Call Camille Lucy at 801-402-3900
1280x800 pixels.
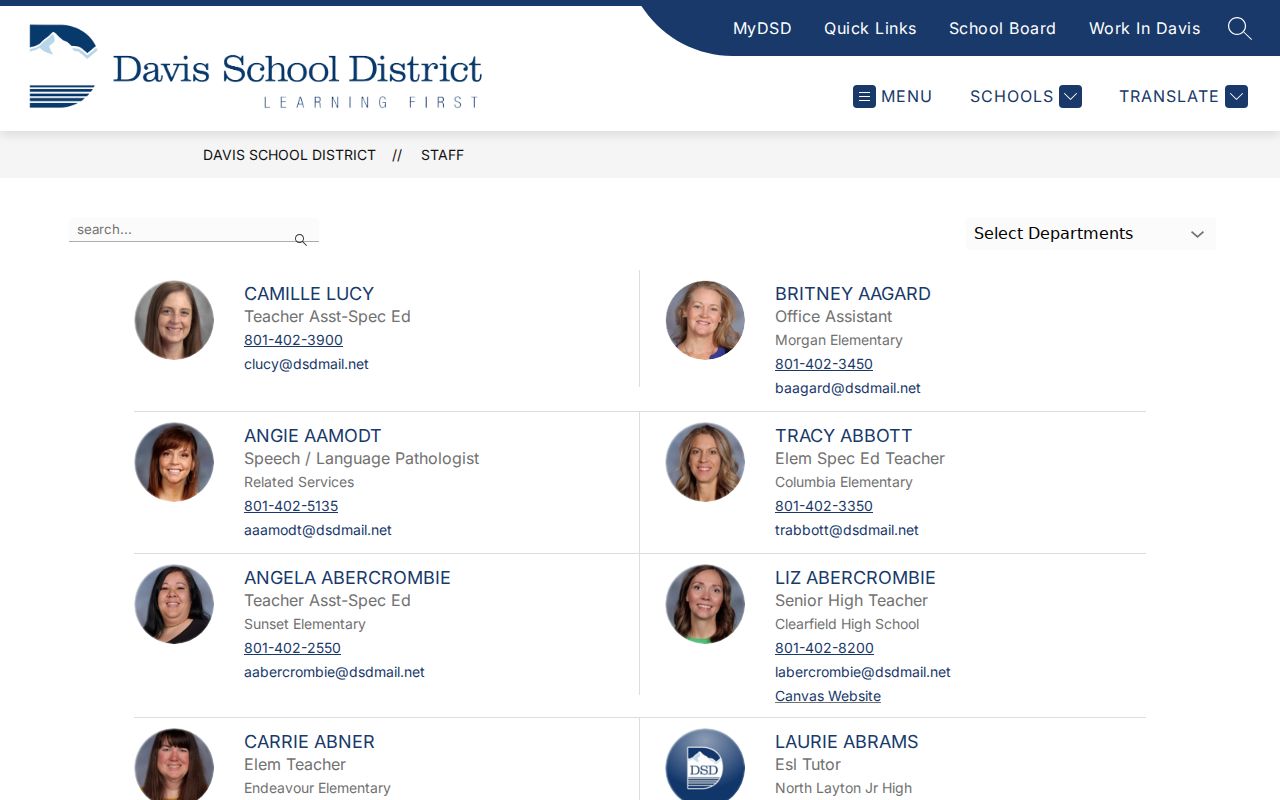(x=293, y=340)
